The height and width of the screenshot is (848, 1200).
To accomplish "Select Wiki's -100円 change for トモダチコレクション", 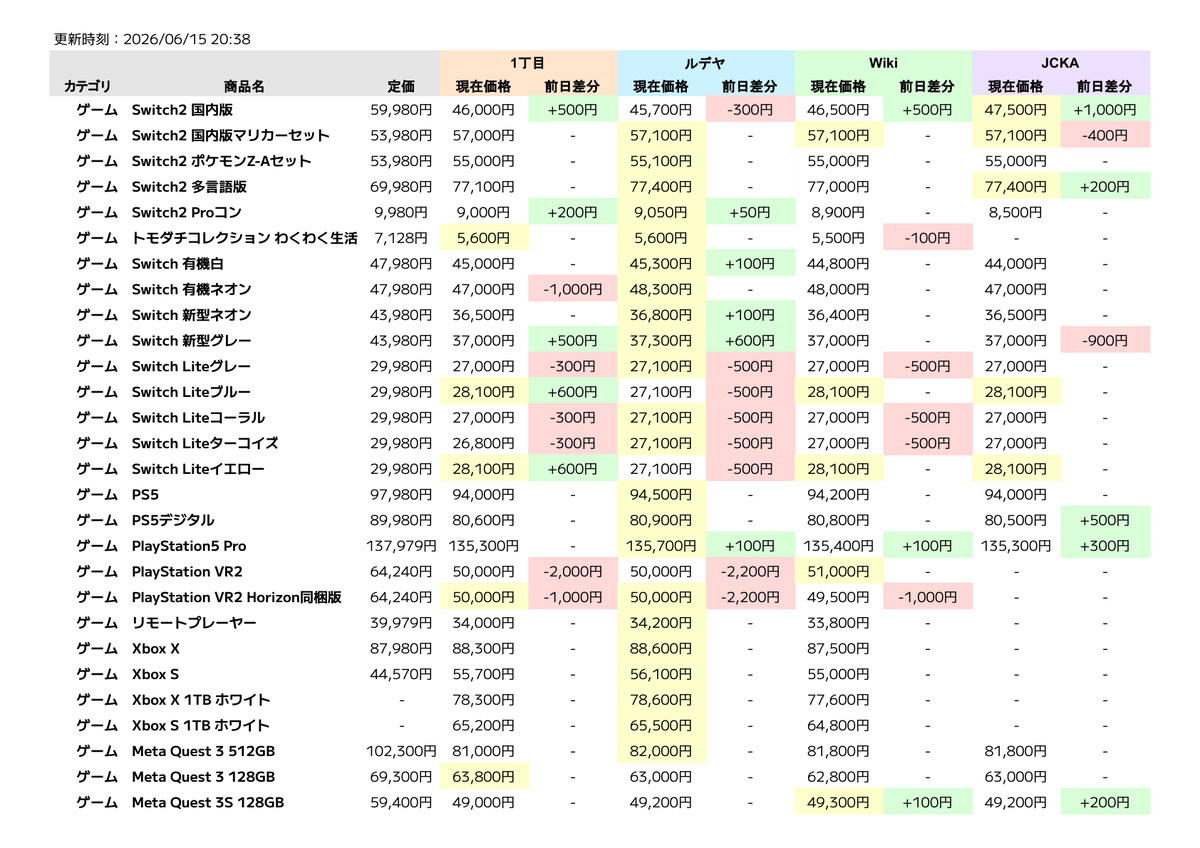I will tap(927, 238).
